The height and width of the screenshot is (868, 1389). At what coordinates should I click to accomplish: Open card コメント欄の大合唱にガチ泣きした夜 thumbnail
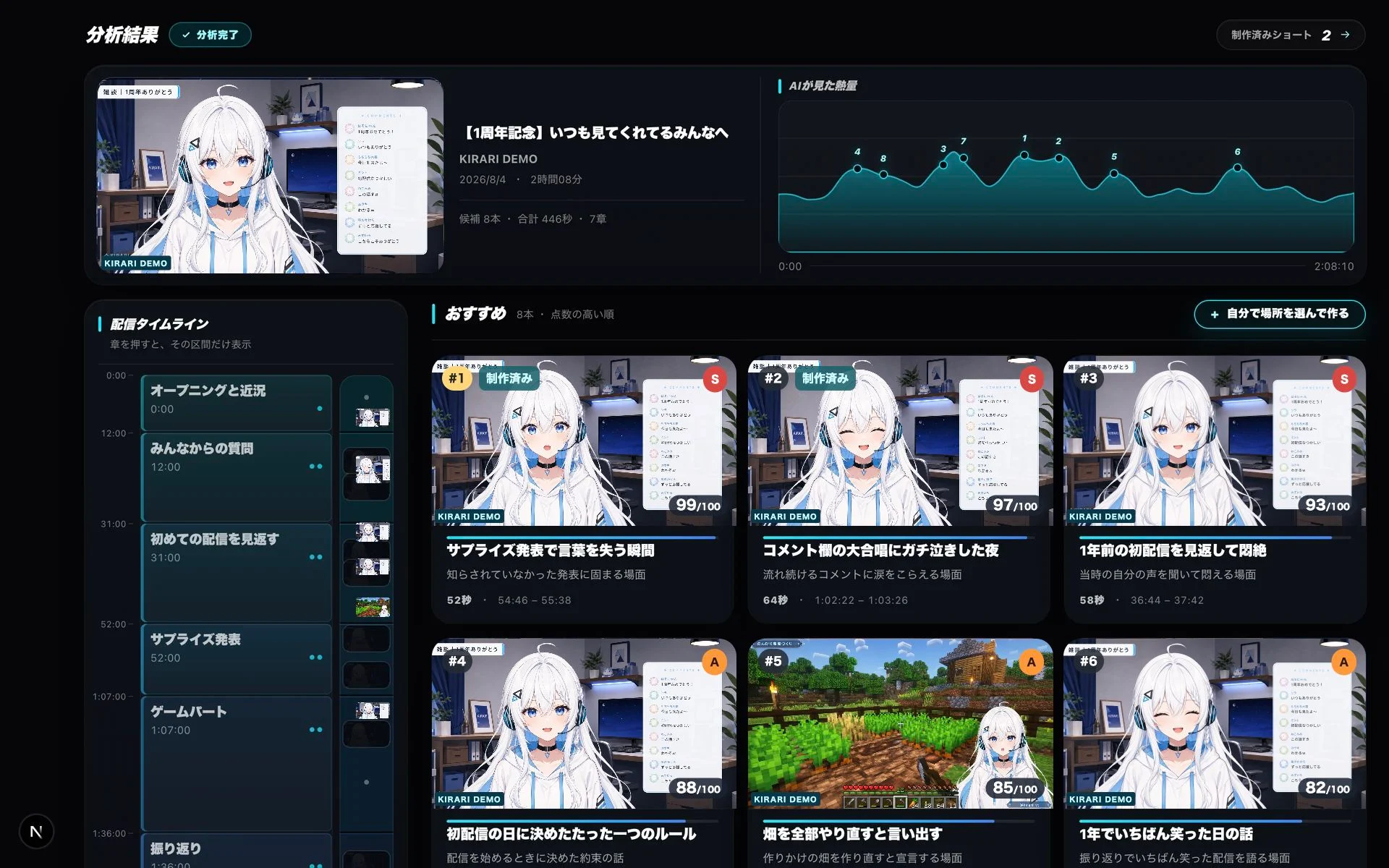[900, 441]
